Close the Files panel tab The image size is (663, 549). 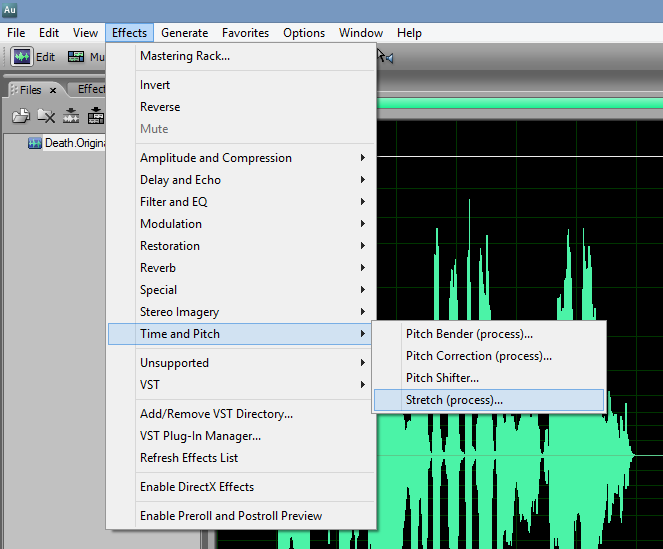53,90
